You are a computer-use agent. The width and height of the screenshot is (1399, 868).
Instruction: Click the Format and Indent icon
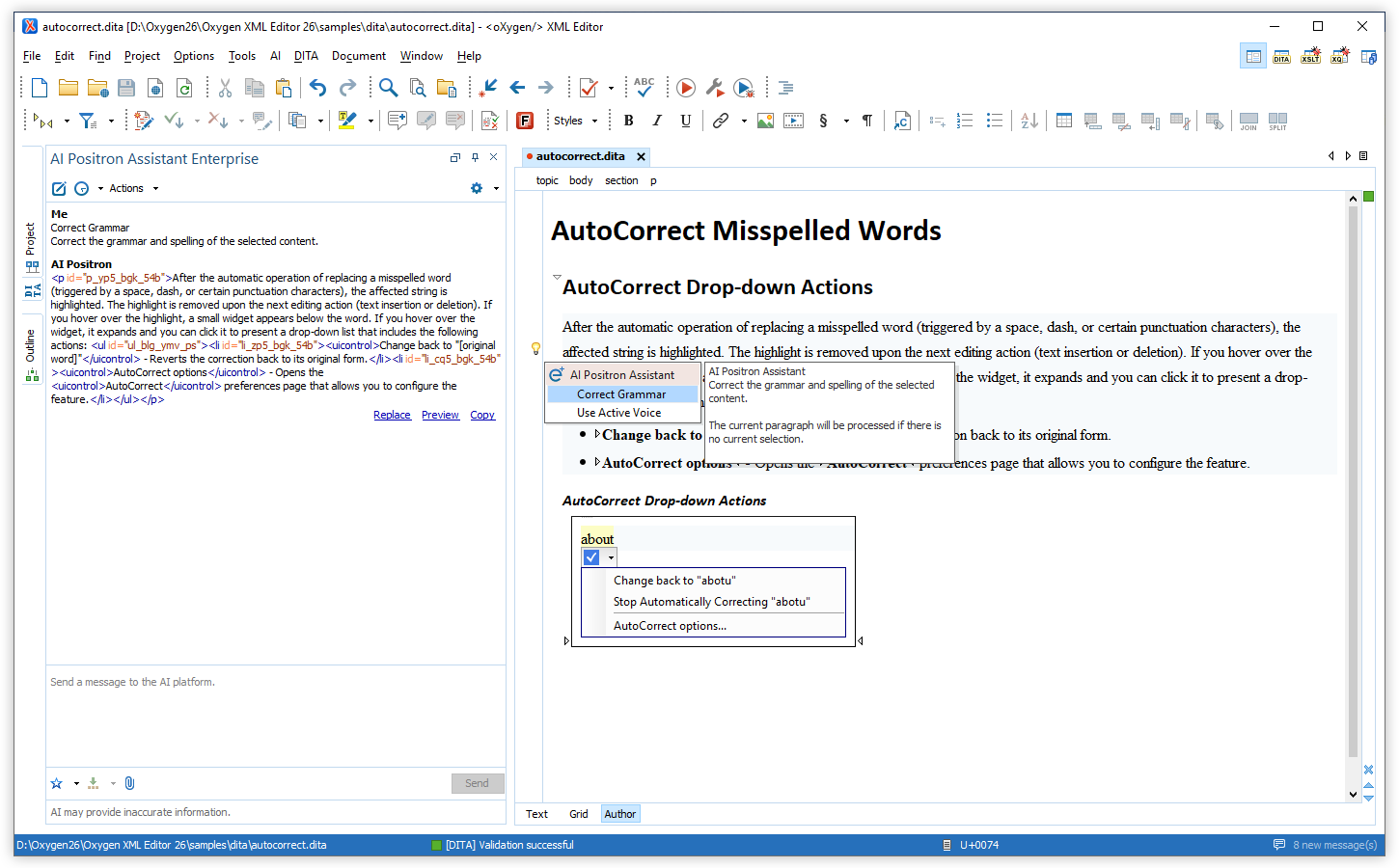pyautogui.click(x=786, y=88)
